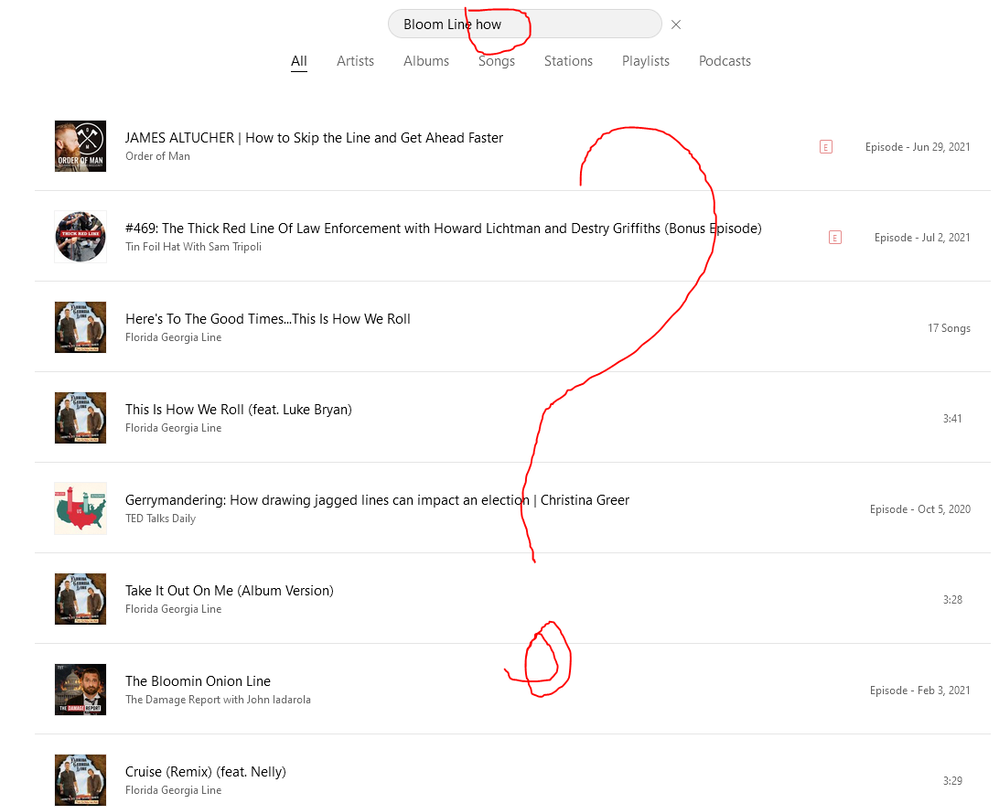The image size is (999, 812).
Task: Clear the search box with the X icon
Action: coord(676,24)
